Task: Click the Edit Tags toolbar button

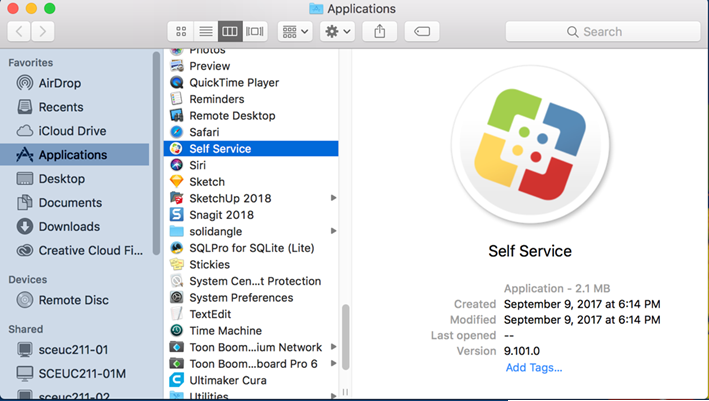Action: (x=422, y=31)
